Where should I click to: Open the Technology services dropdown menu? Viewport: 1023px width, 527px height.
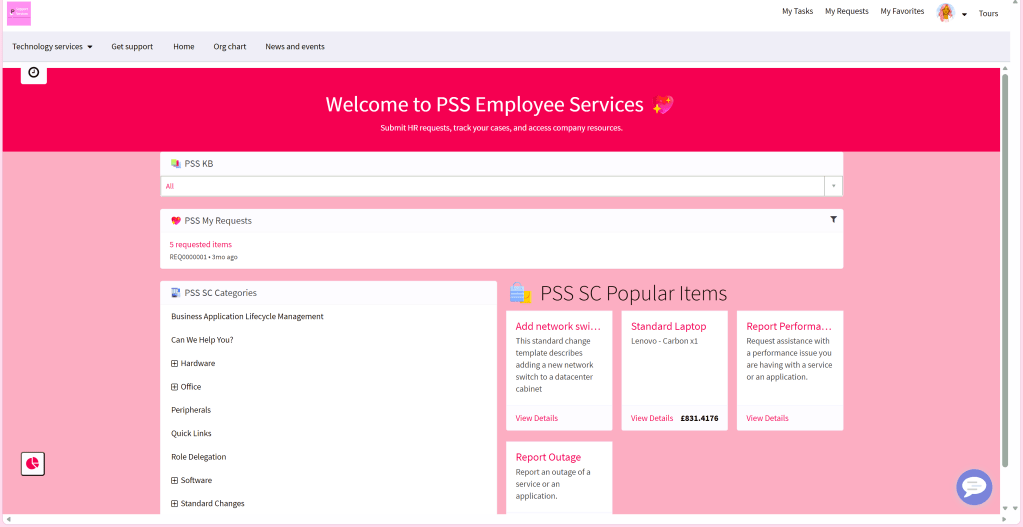(x=52, y=47)
